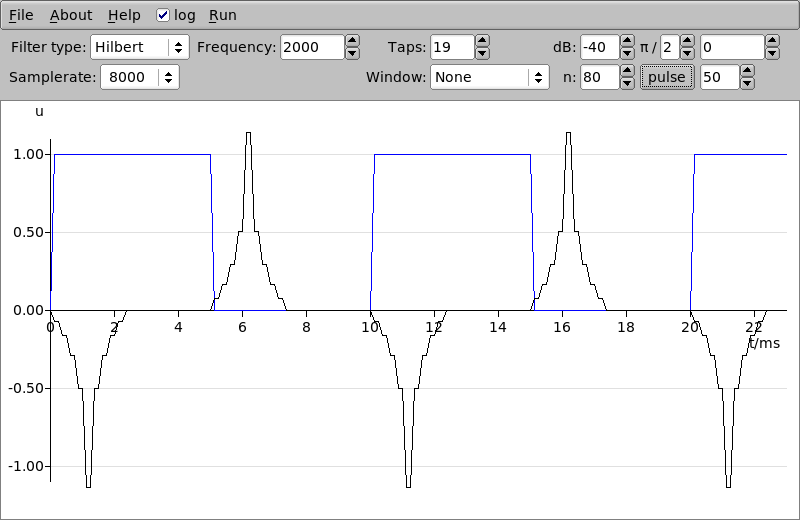Click the 1.00 y-axis label
This screenshot has width=800, height=520.
28,154
